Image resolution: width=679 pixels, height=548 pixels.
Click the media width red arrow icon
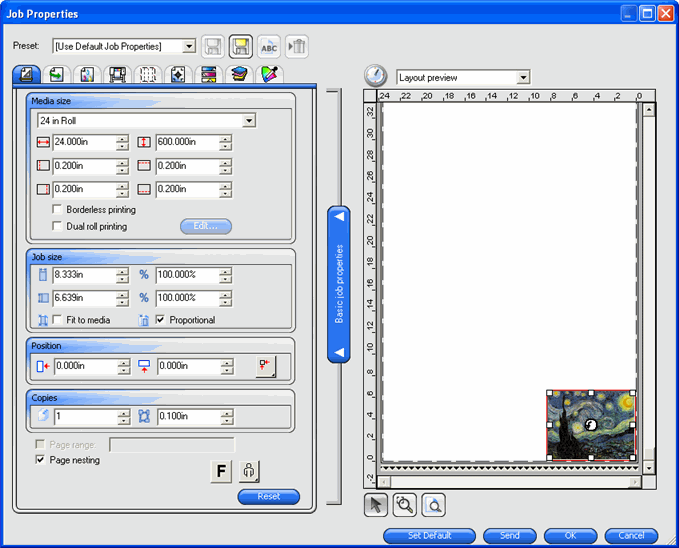43,142
